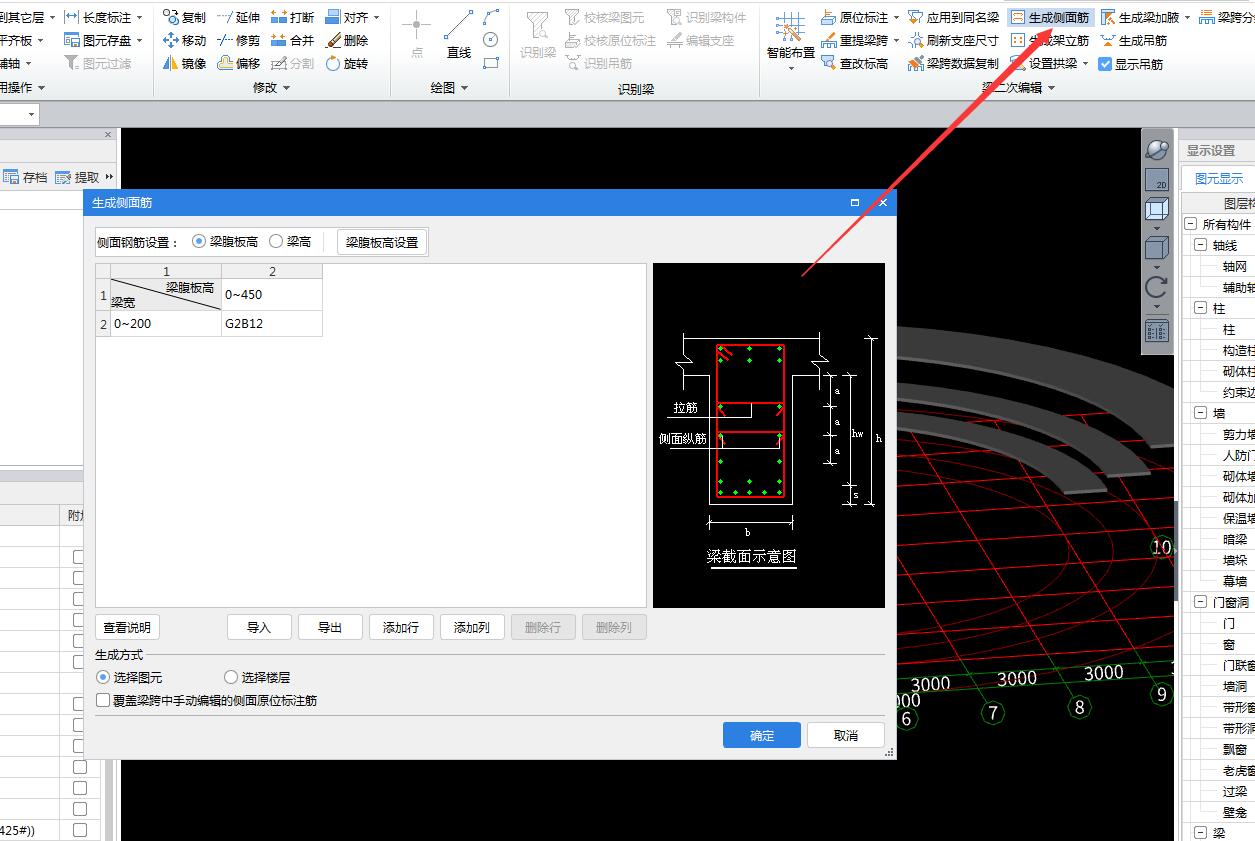Click the 复制 (copy) tool
1255x841 pixels.
pos(184,17)
